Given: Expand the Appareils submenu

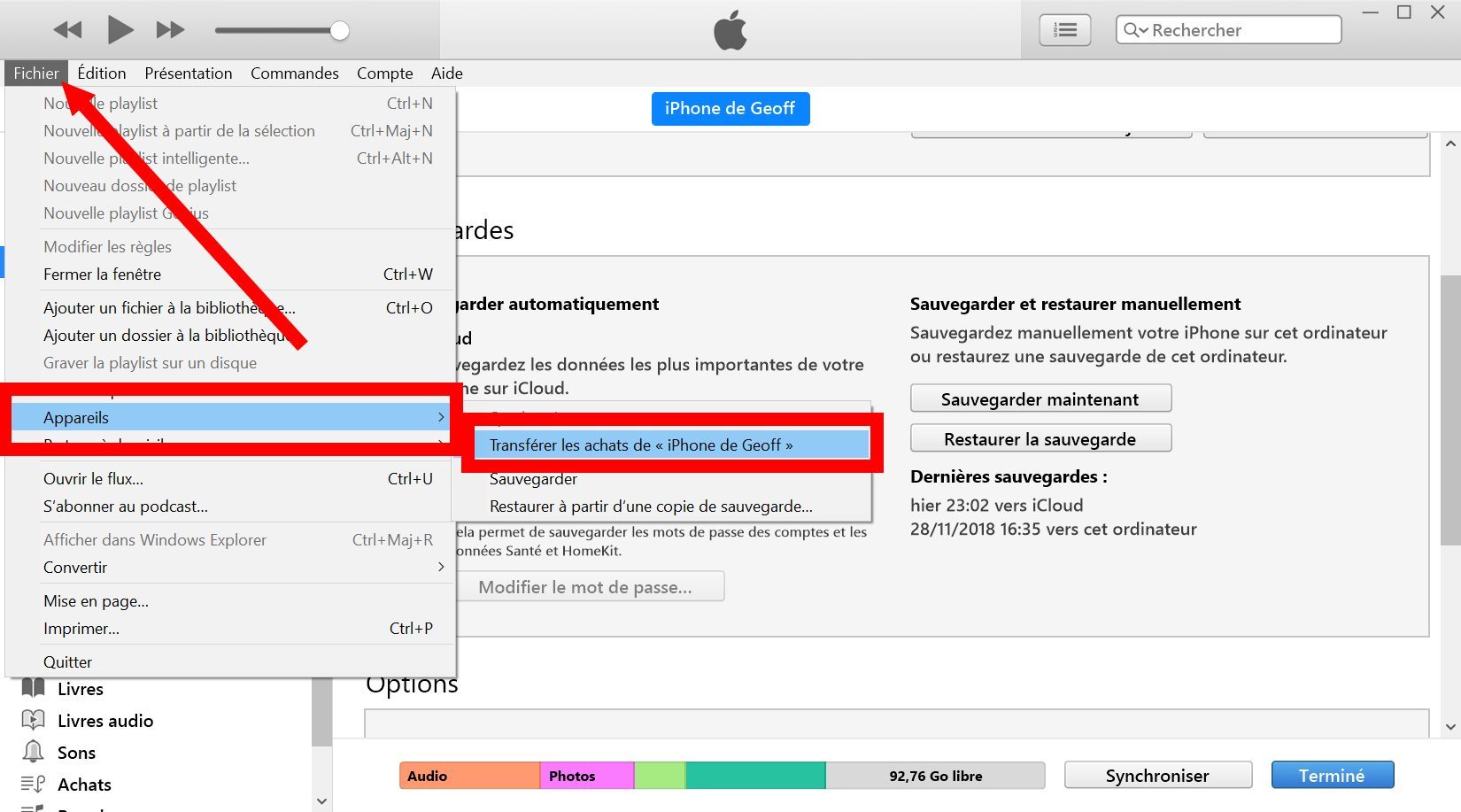Looking at the screenshot, I should tap(232, 417).
